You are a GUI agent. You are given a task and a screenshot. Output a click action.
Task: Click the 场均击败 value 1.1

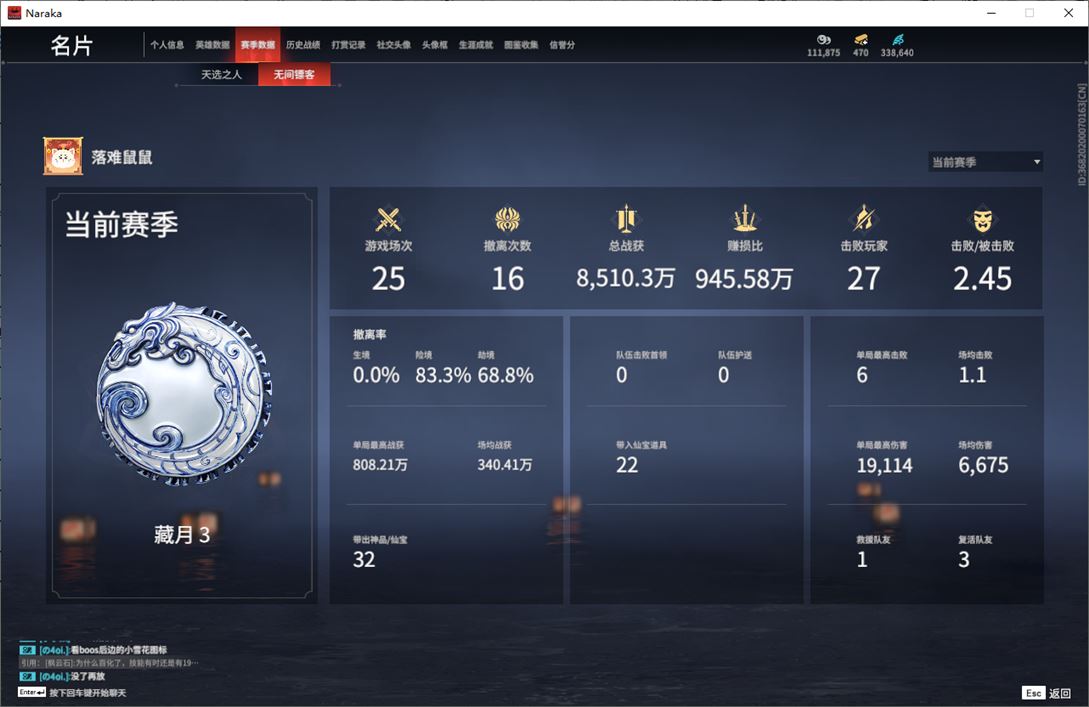(x=972, y=376)
